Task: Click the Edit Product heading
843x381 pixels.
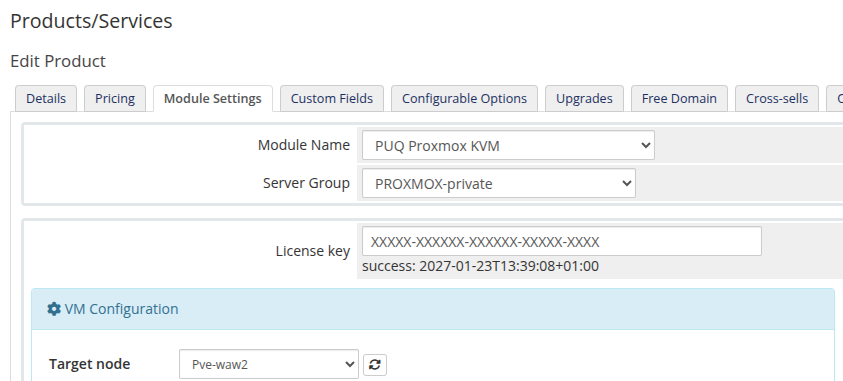Action: [58, 61]
